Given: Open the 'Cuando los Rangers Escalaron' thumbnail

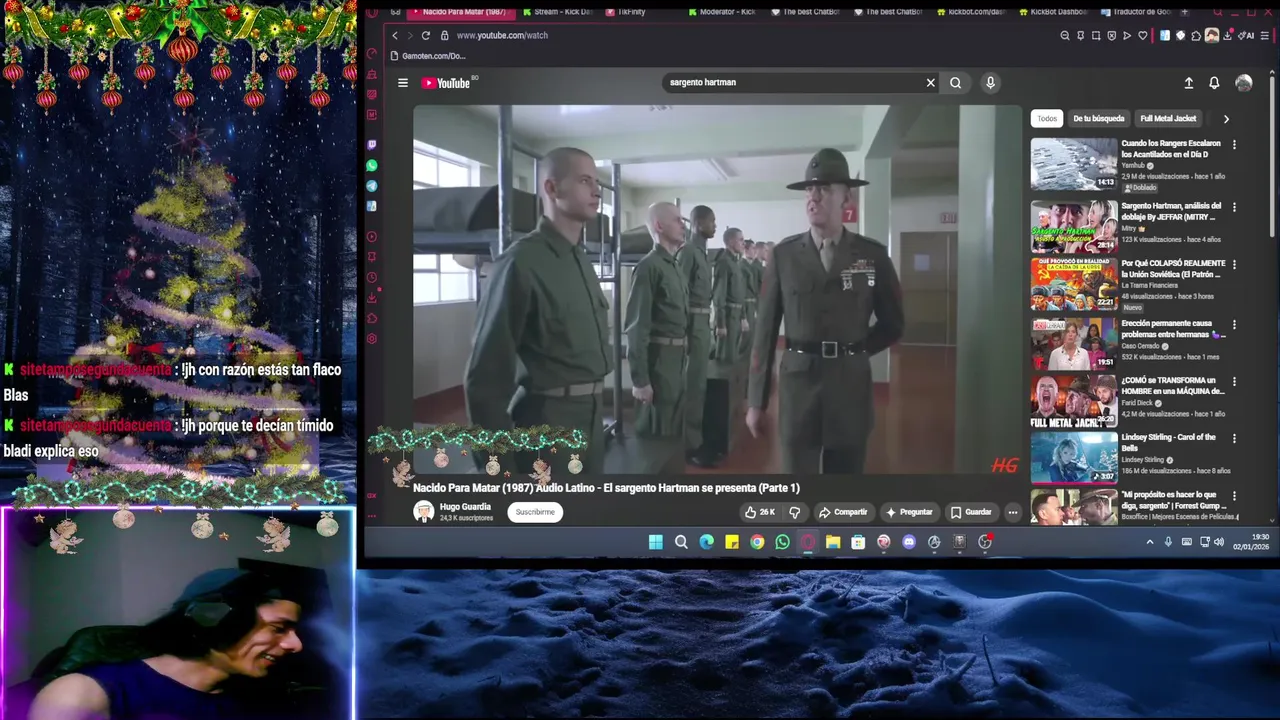Looking at the screenshot, I should (1074, 164).
